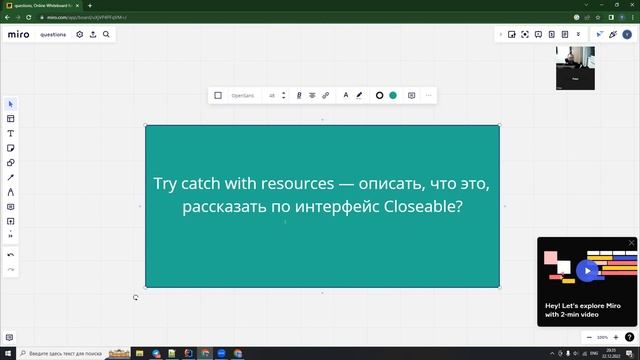Image resolution: width=640 pixels, height=360 pixels.
Task: Zoom in the board
Action: pyautogui.click(x=616, y=338)
